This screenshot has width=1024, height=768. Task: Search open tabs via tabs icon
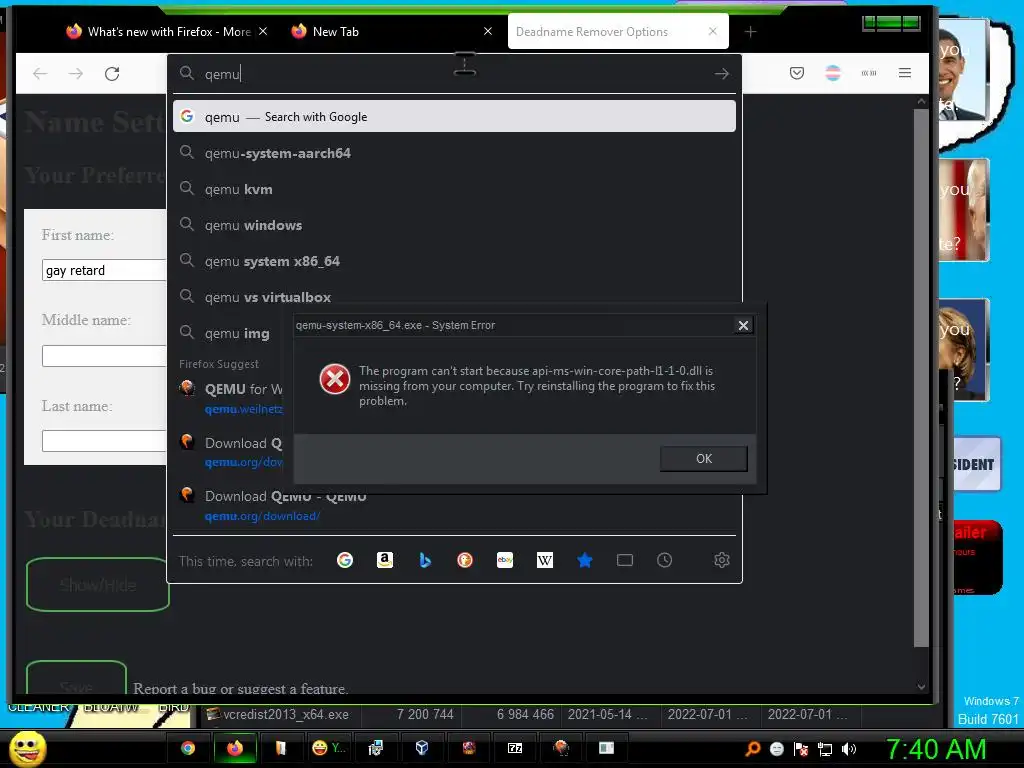tap(624, 560)
